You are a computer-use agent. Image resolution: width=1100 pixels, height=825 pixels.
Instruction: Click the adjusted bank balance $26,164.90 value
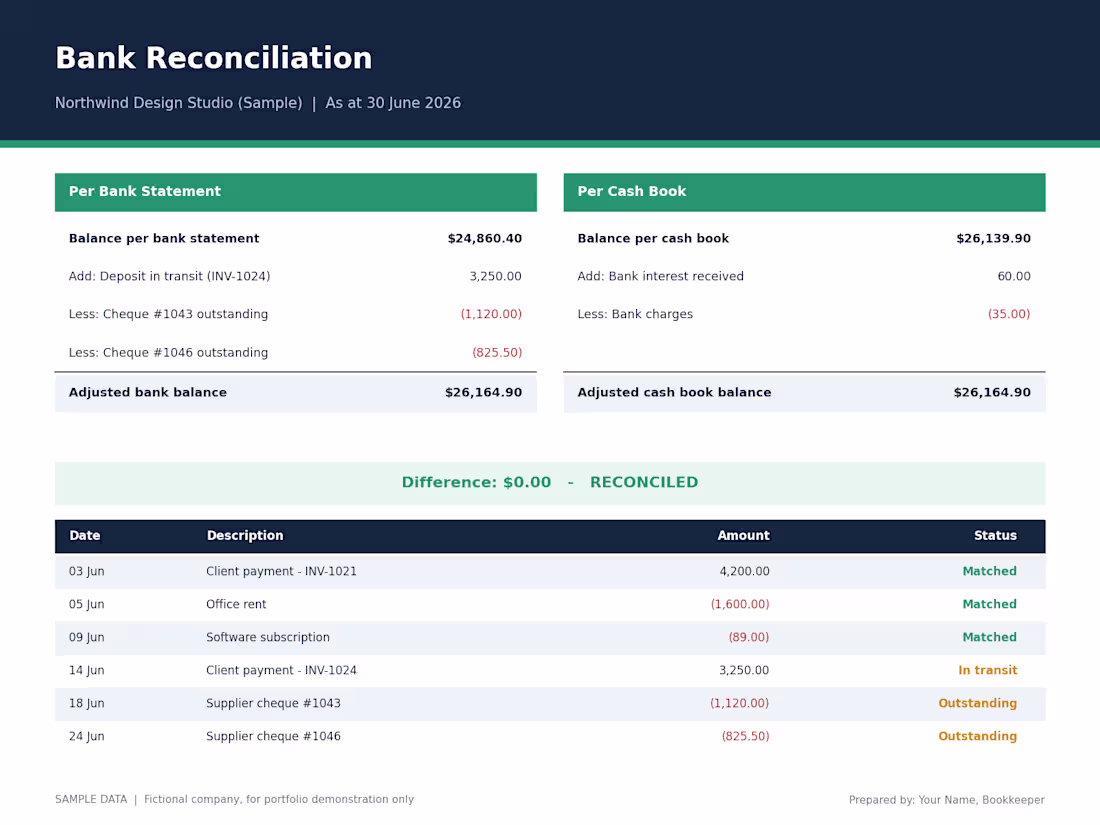click(x=483, y=393)
